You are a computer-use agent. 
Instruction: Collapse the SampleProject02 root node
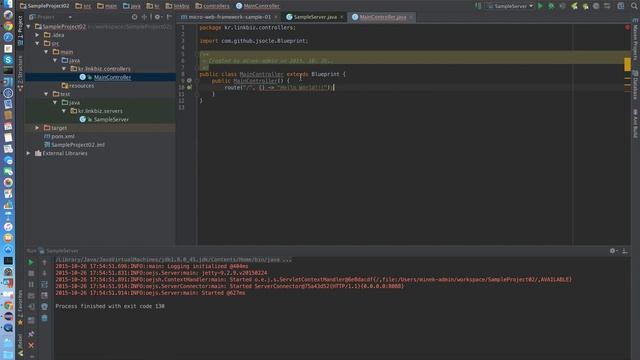(x=29, y=27)
